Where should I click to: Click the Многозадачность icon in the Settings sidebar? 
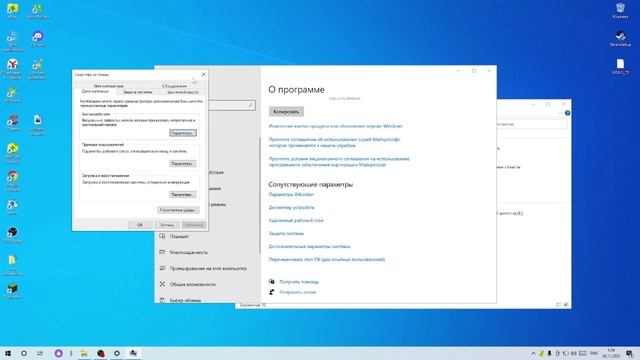click(x=162, y=252)
